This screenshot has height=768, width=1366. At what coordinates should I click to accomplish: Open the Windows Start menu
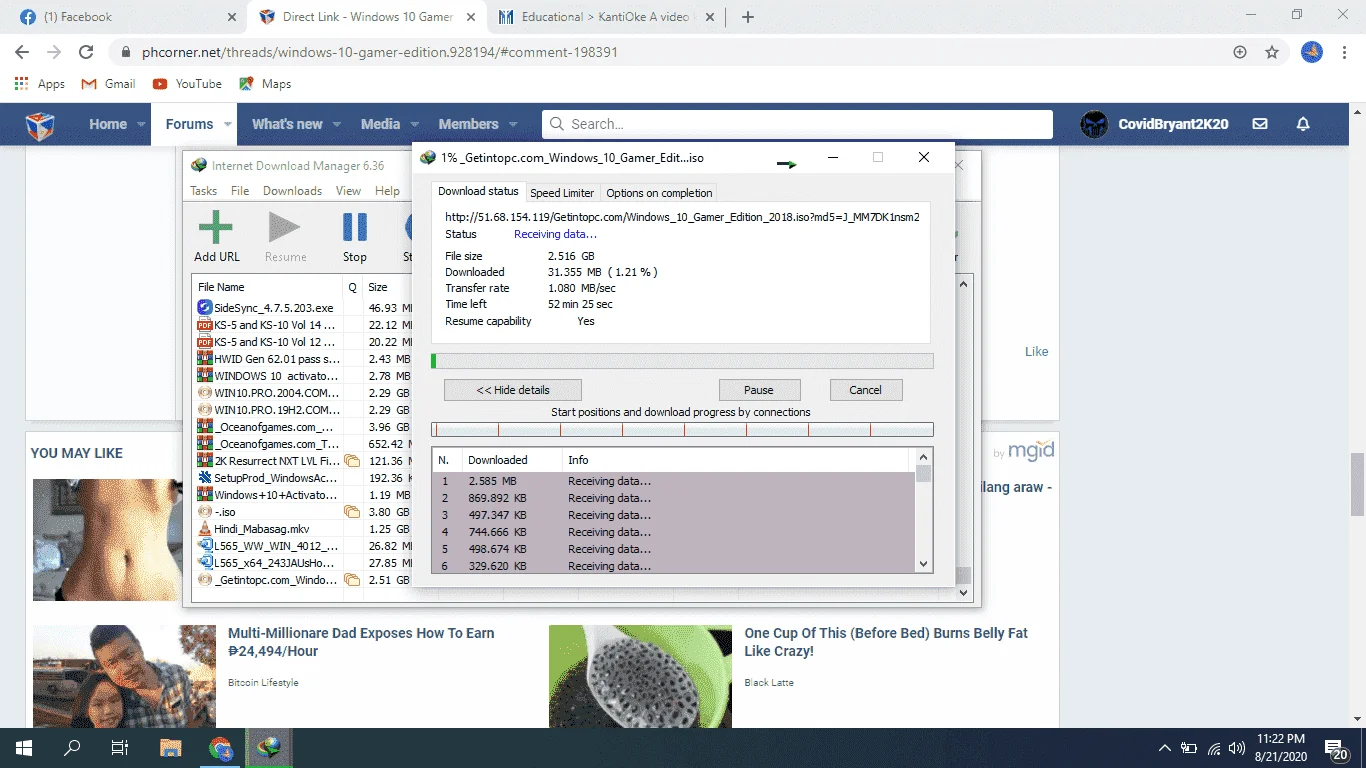[24, 748]
